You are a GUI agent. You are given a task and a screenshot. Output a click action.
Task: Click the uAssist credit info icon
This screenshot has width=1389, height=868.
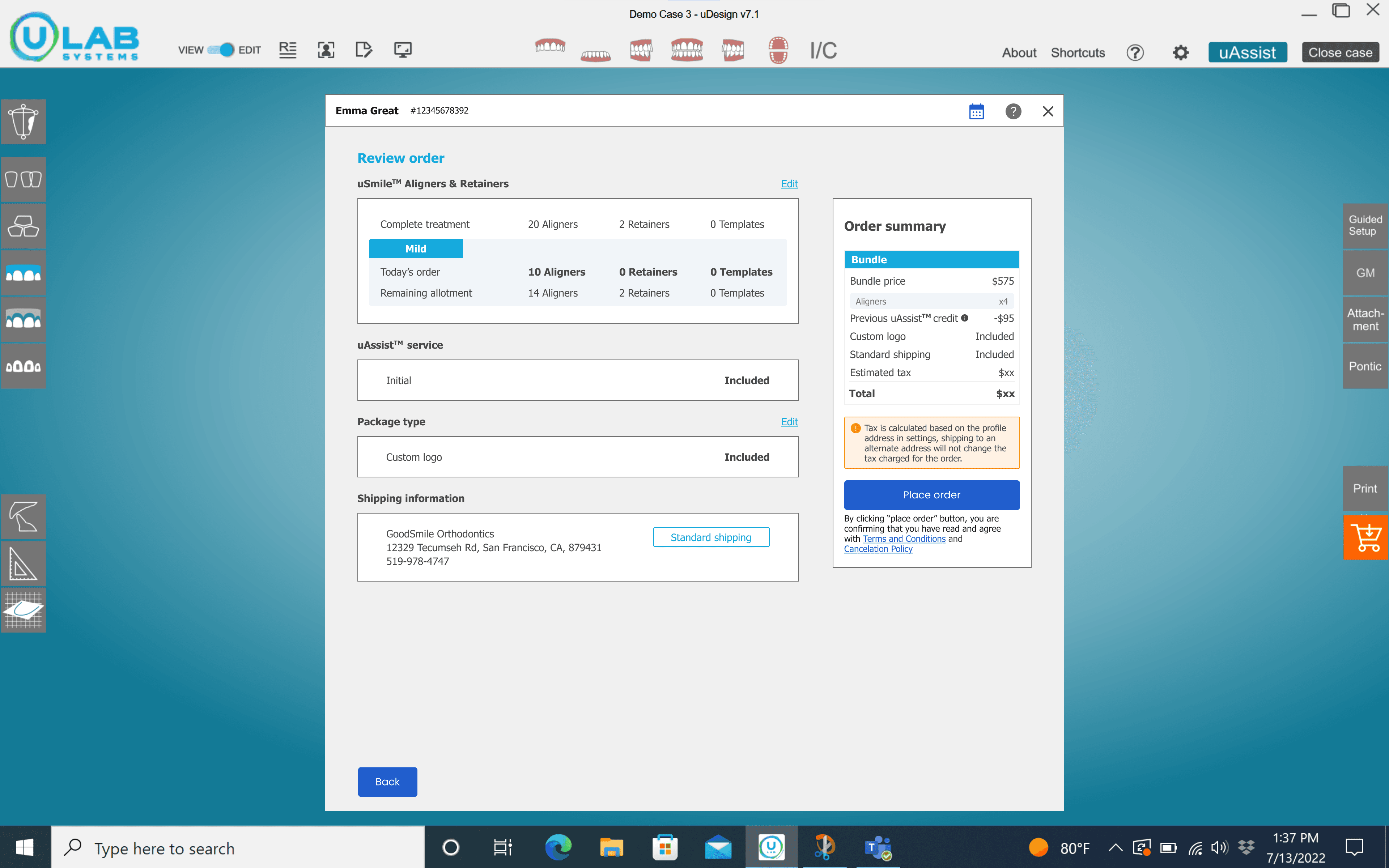coord(965,318)
